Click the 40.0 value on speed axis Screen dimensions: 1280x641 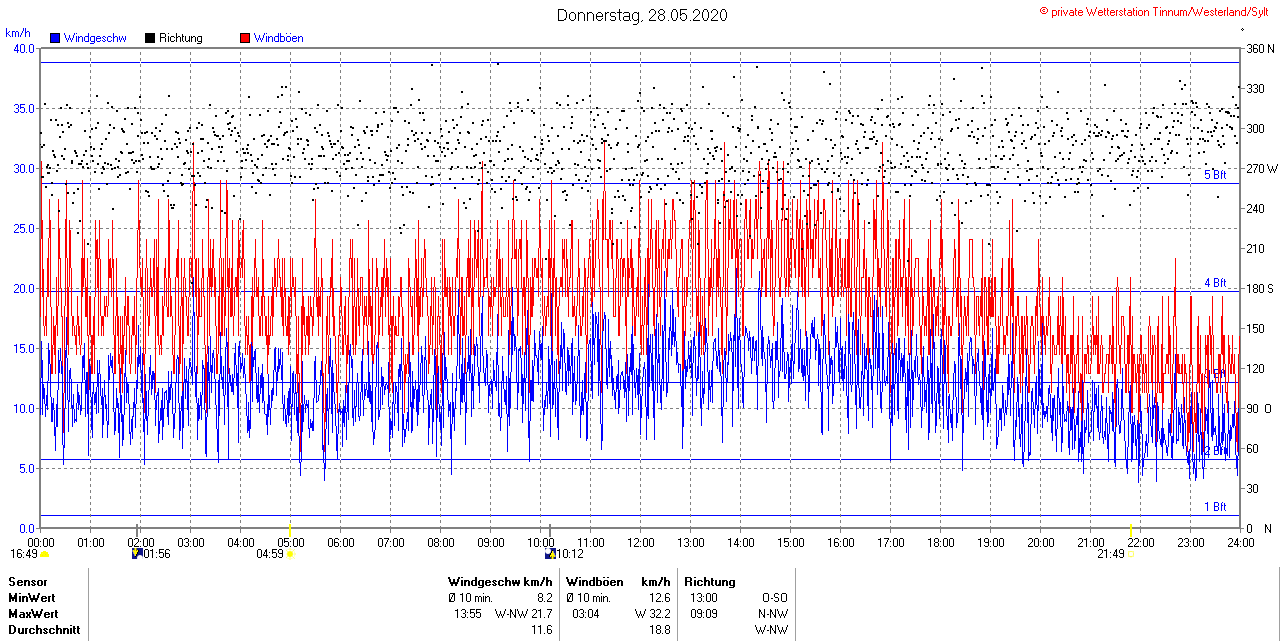[x=24, y=48]
